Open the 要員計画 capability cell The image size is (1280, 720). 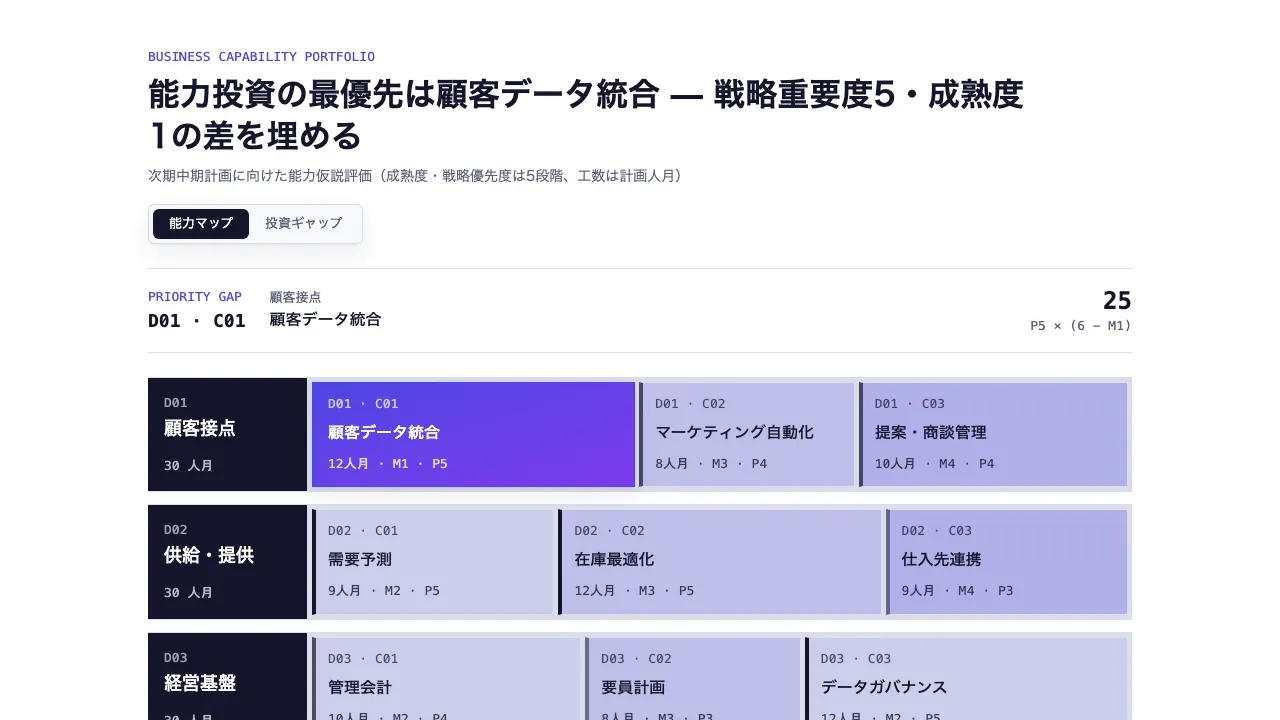tap(693, 679)
